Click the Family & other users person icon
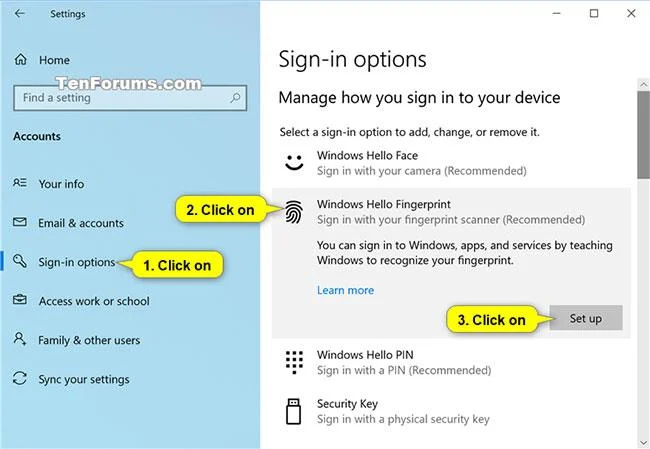 pos(19,339)
